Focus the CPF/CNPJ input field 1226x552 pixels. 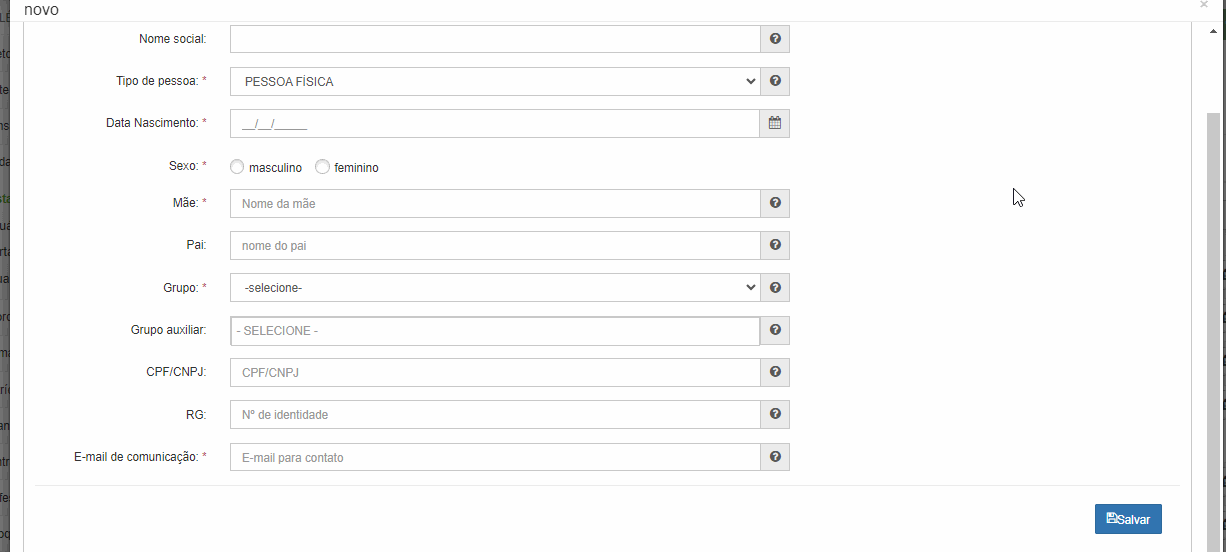(x=495, y=372)
